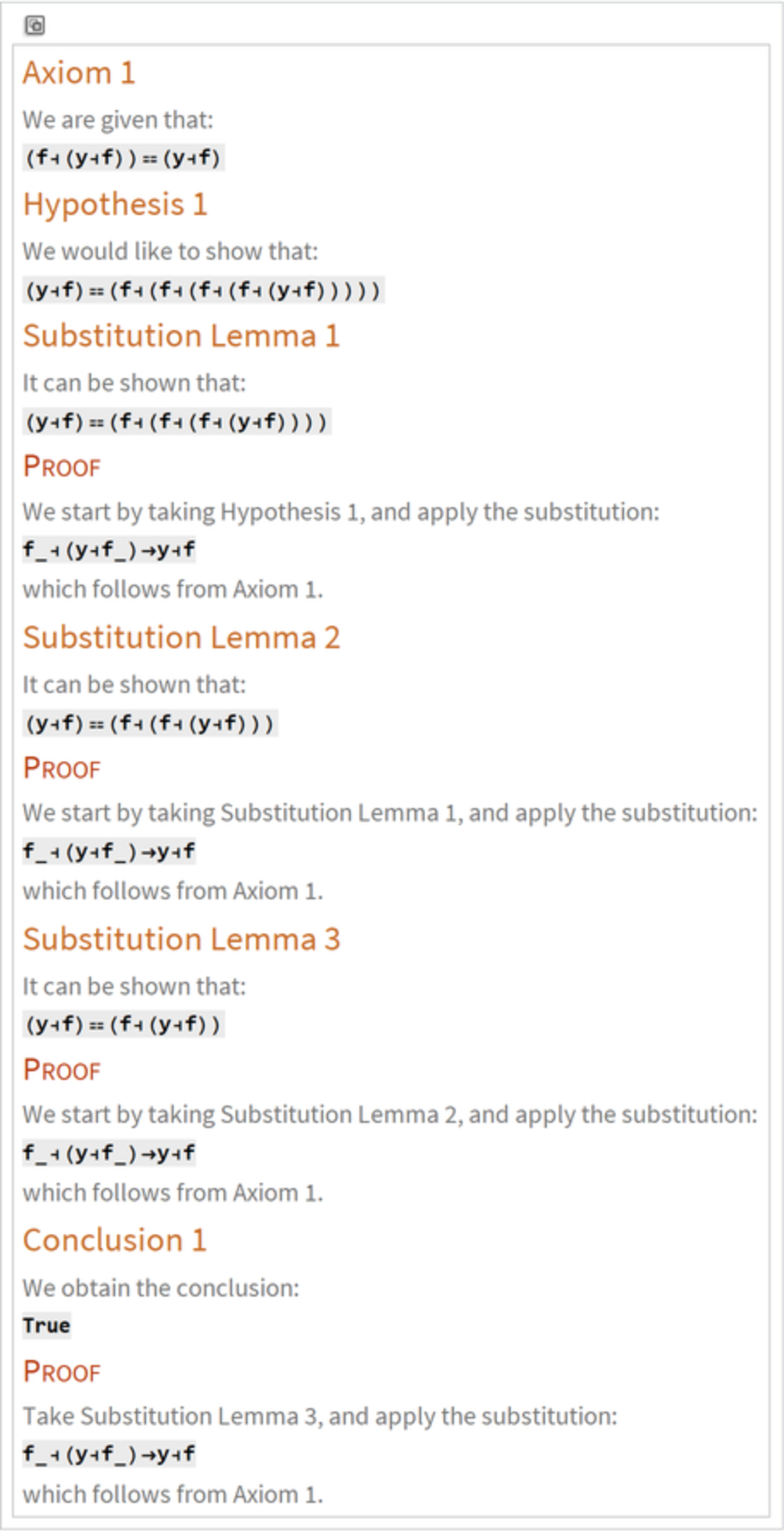Click the Substitution Lemma 2 heading
This screenshot has width=784, height=1532.
click(181, 638)
